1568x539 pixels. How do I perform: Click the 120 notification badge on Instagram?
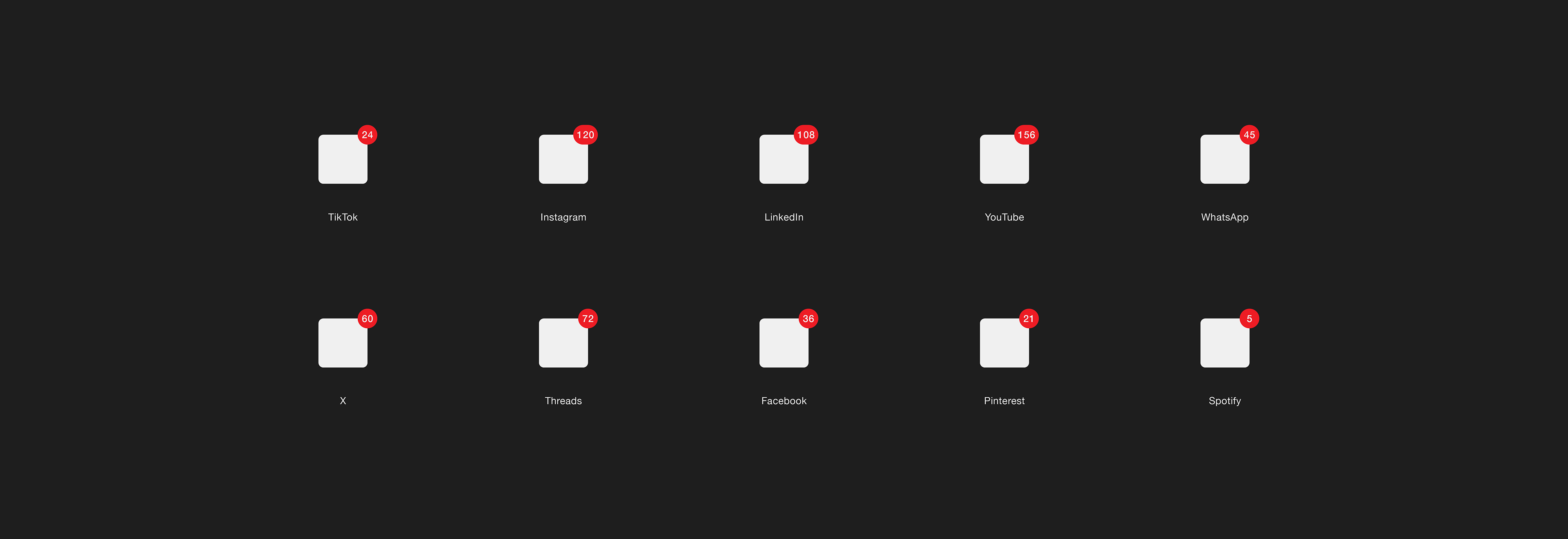coord(586,135)
